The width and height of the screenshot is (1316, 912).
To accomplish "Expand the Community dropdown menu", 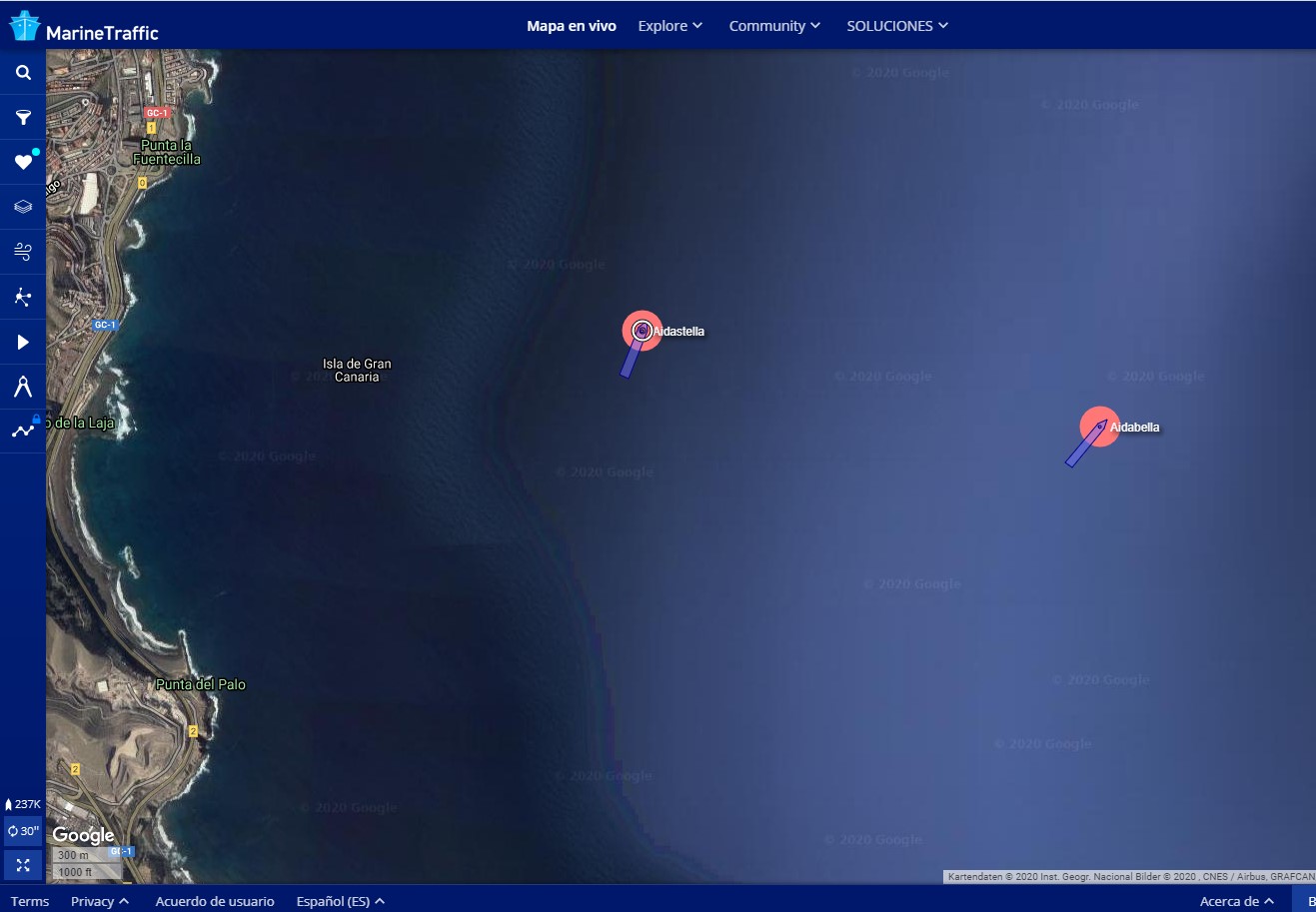I will [x=774, y=26].
